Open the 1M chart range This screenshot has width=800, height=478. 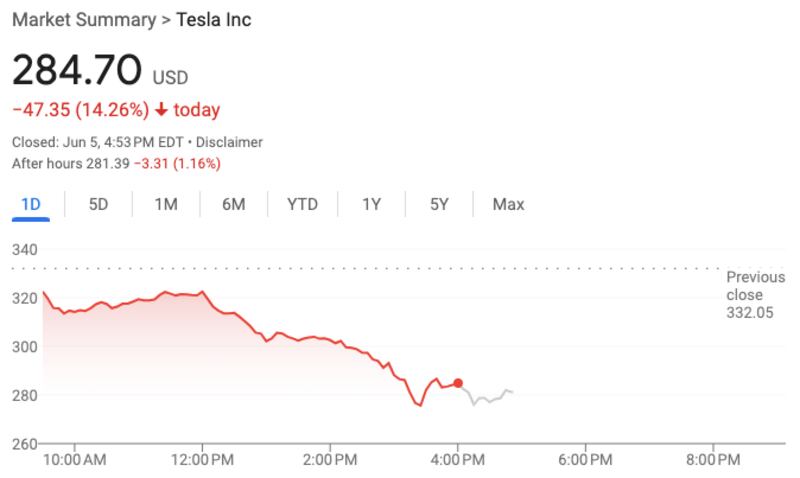coord(165,205)
